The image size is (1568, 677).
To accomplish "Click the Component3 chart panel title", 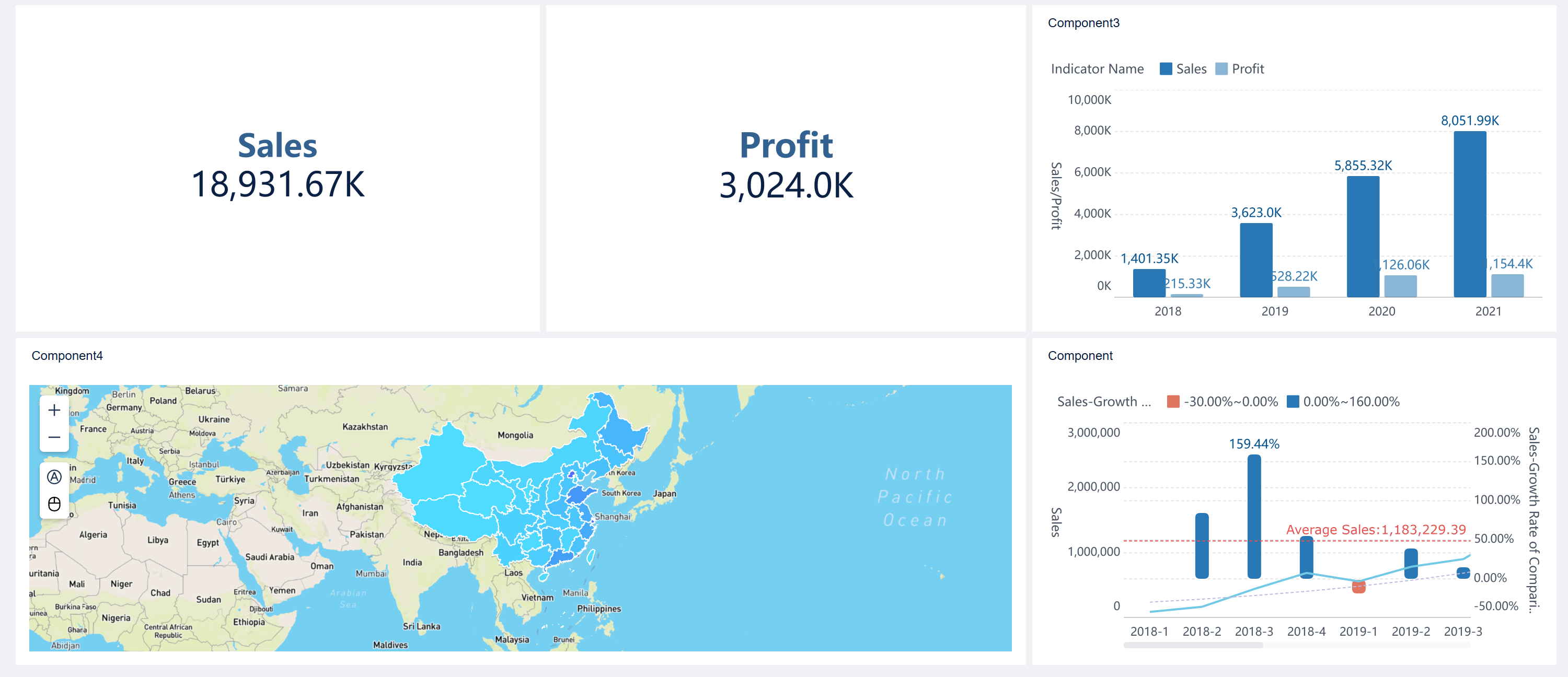I will 1083,23.
